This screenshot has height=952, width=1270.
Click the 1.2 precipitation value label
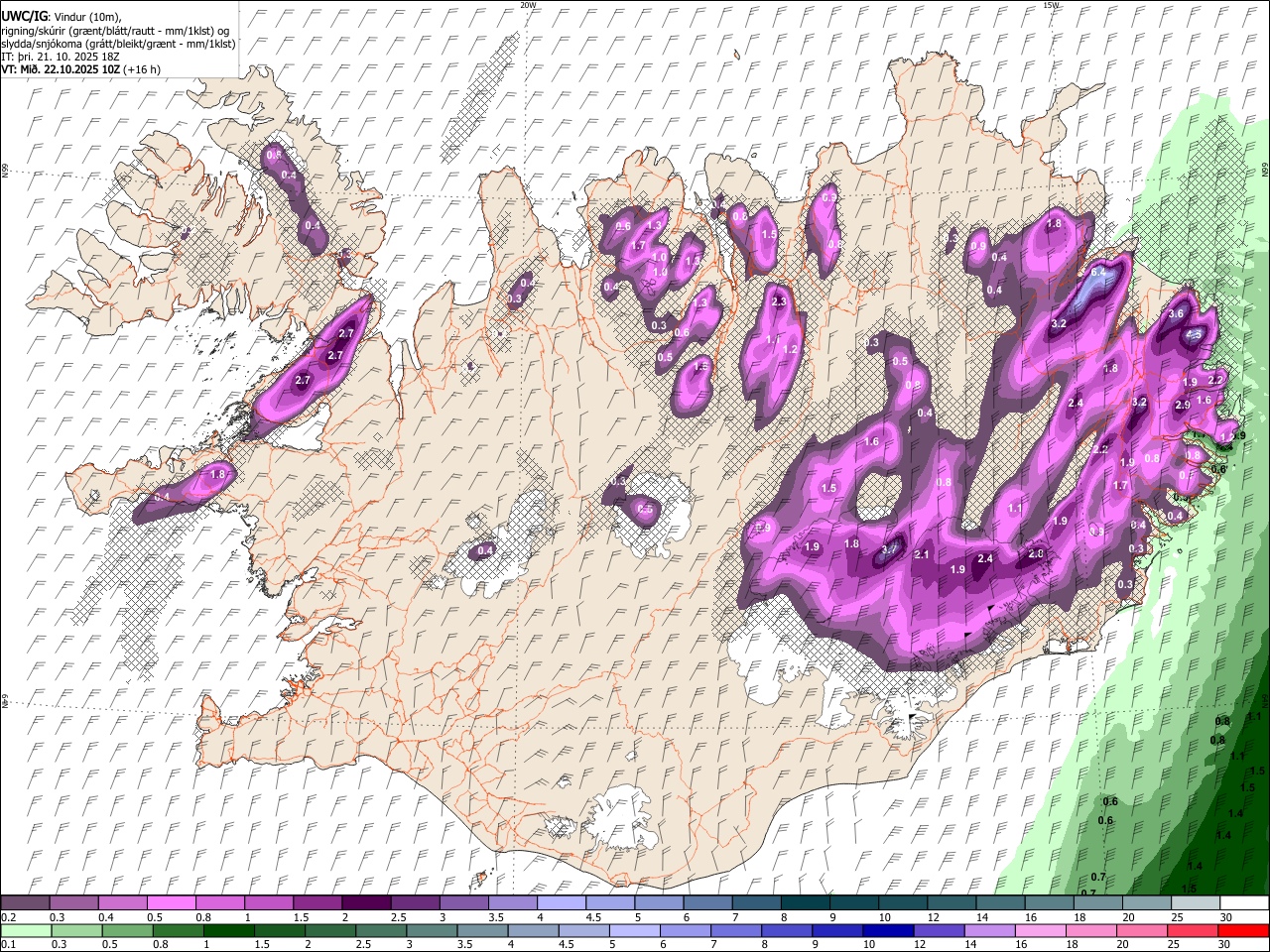tap(791, 349)
